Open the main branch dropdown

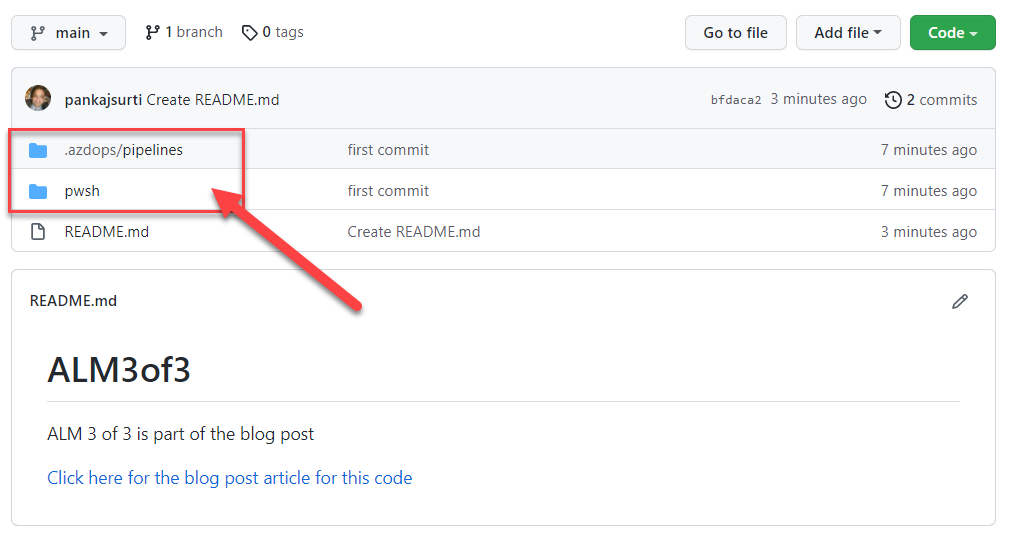coord(68,33)
